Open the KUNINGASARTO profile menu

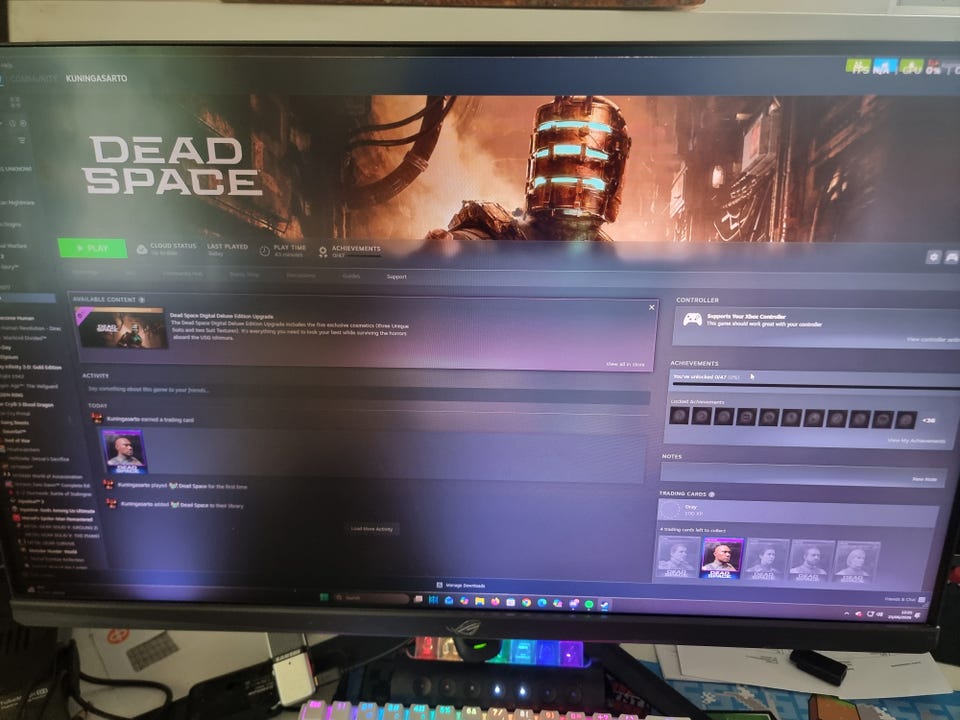click(x=97, y=78)
